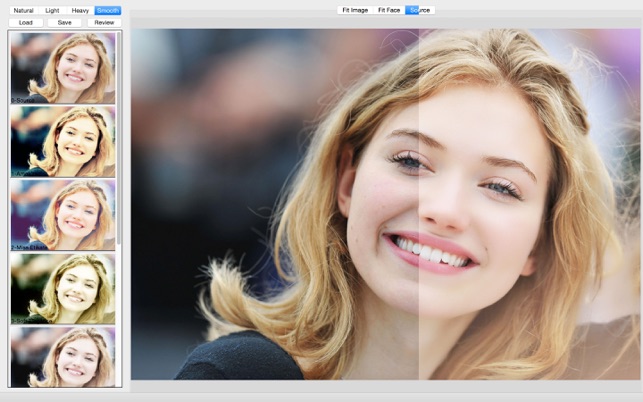Pick the third thumbnail with purple background

63,215
